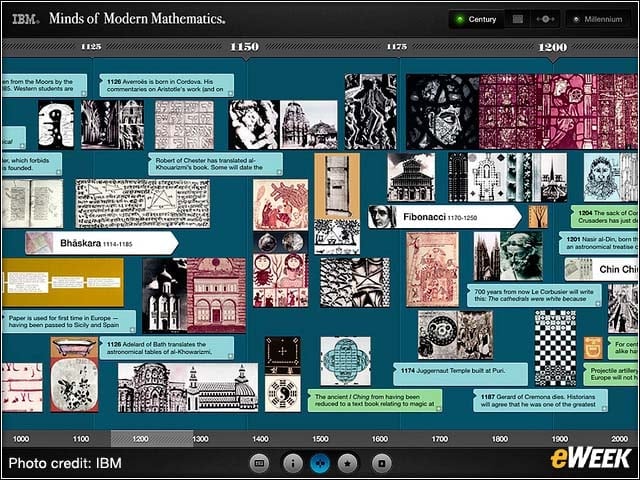Open the star favorites button

pyautogui.click(x=347, y=463)
